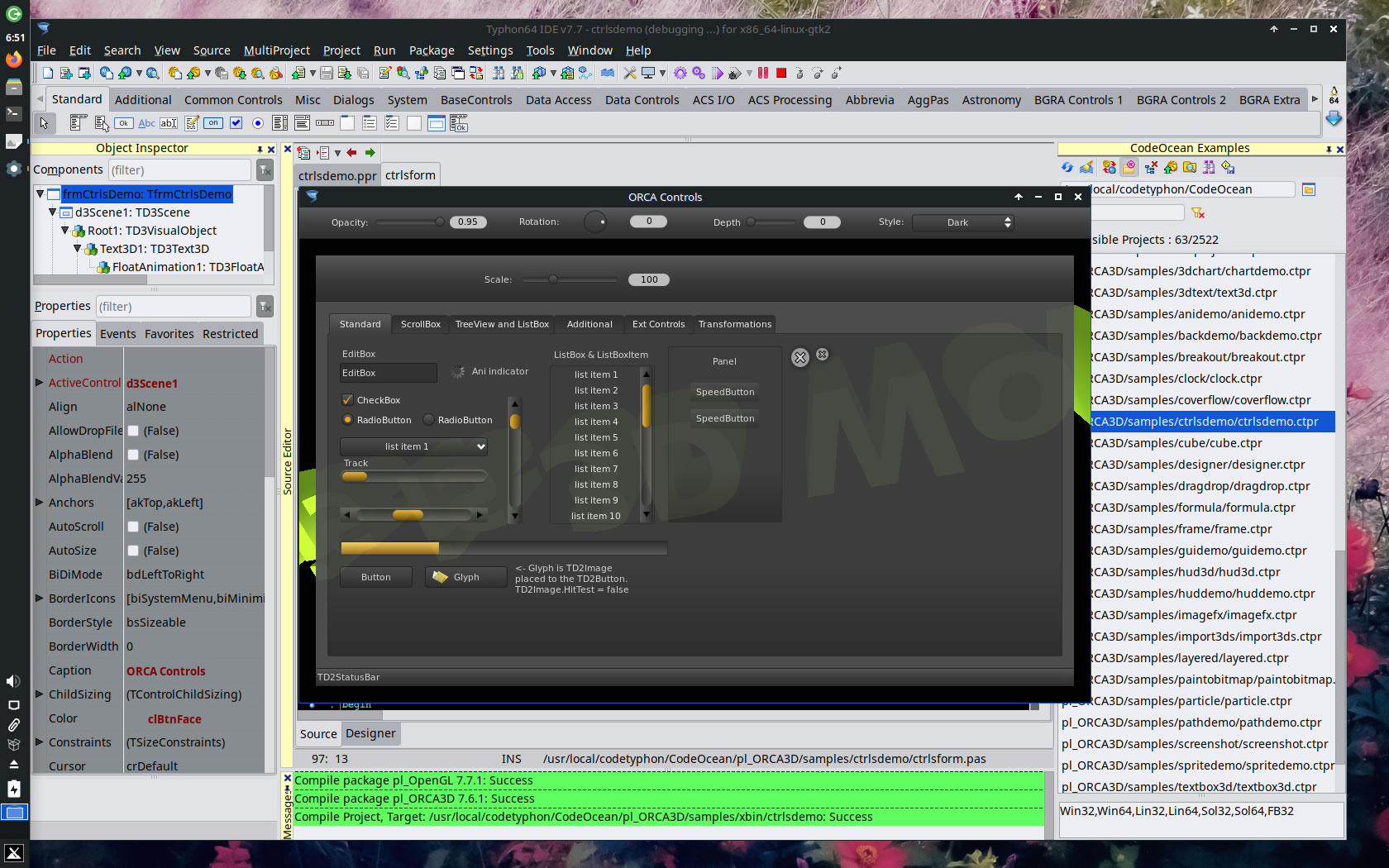The width and height of the screenshot is (1389, 868).
Task: Click the ctrlsdemo.ppr editor tab
Action: [337, 175]
